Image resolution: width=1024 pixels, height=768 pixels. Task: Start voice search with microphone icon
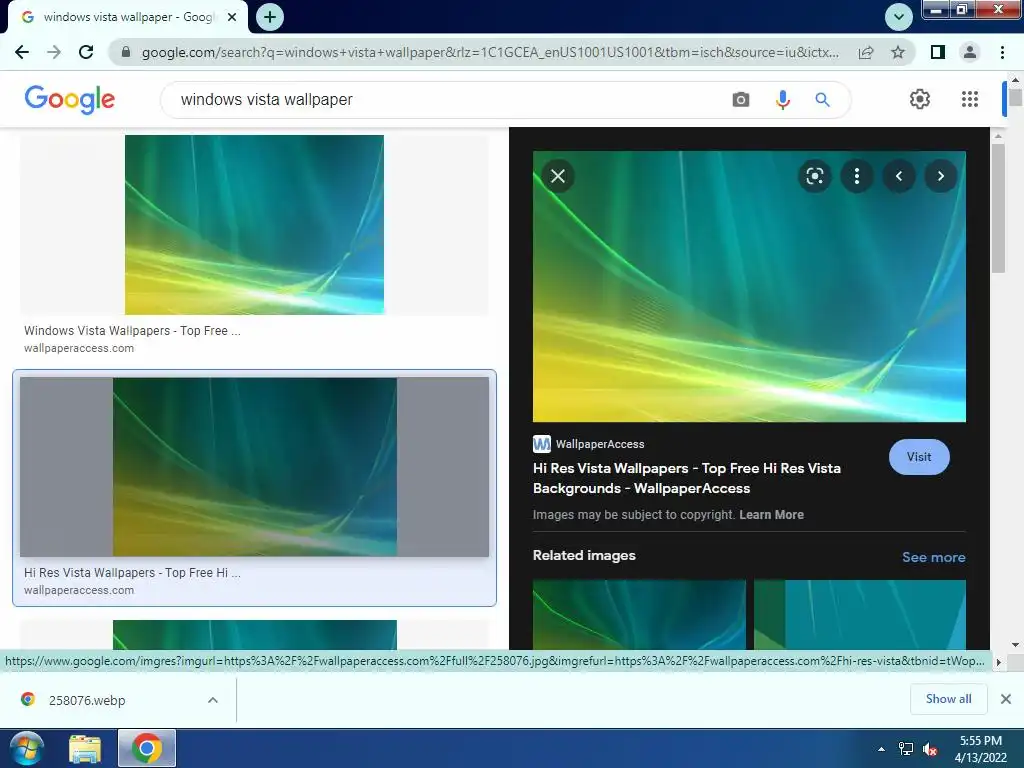(x=782, y=100)
